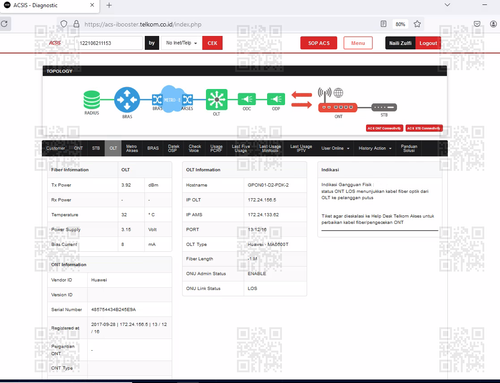The image size is (500, 383).
Task: Close the ACSIS - Diagnostic browser tab
Action: coord(92,5)
